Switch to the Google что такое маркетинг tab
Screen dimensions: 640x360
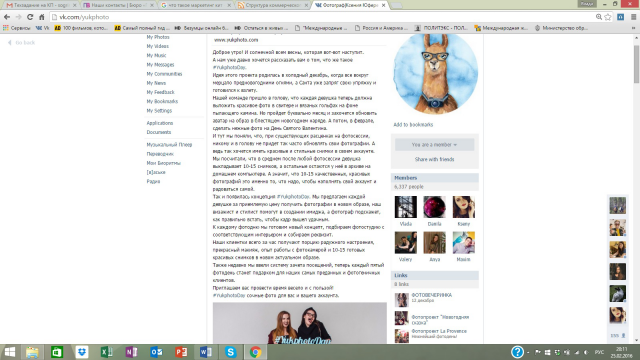196,5
